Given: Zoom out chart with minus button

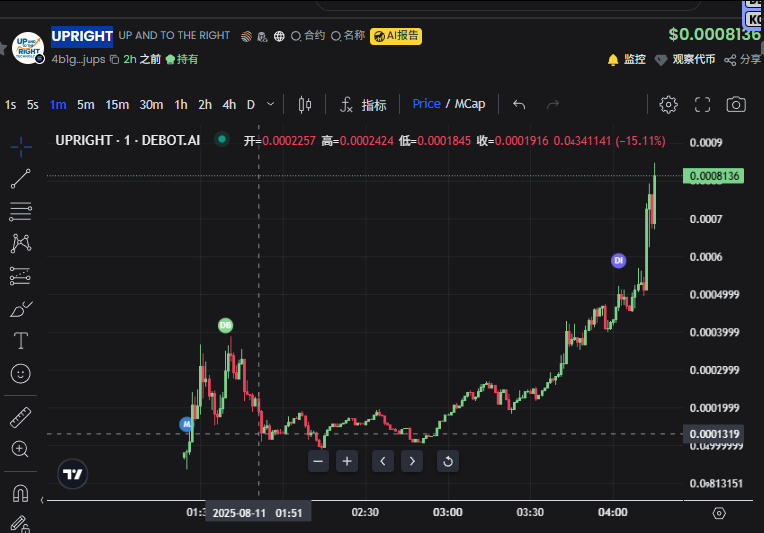Looking at the screenshot, I should (x=318, y=461).
